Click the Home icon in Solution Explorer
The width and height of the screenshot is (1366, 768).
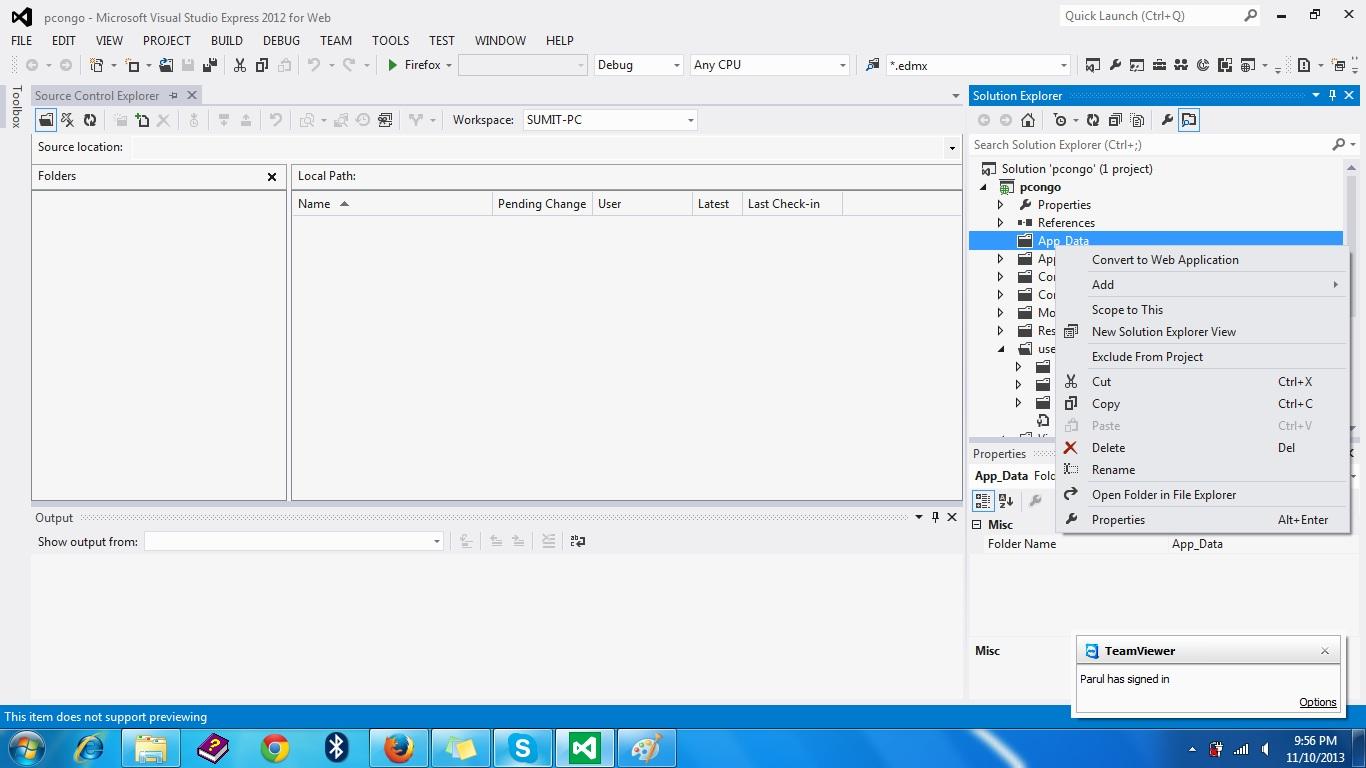pos(1027,120)
